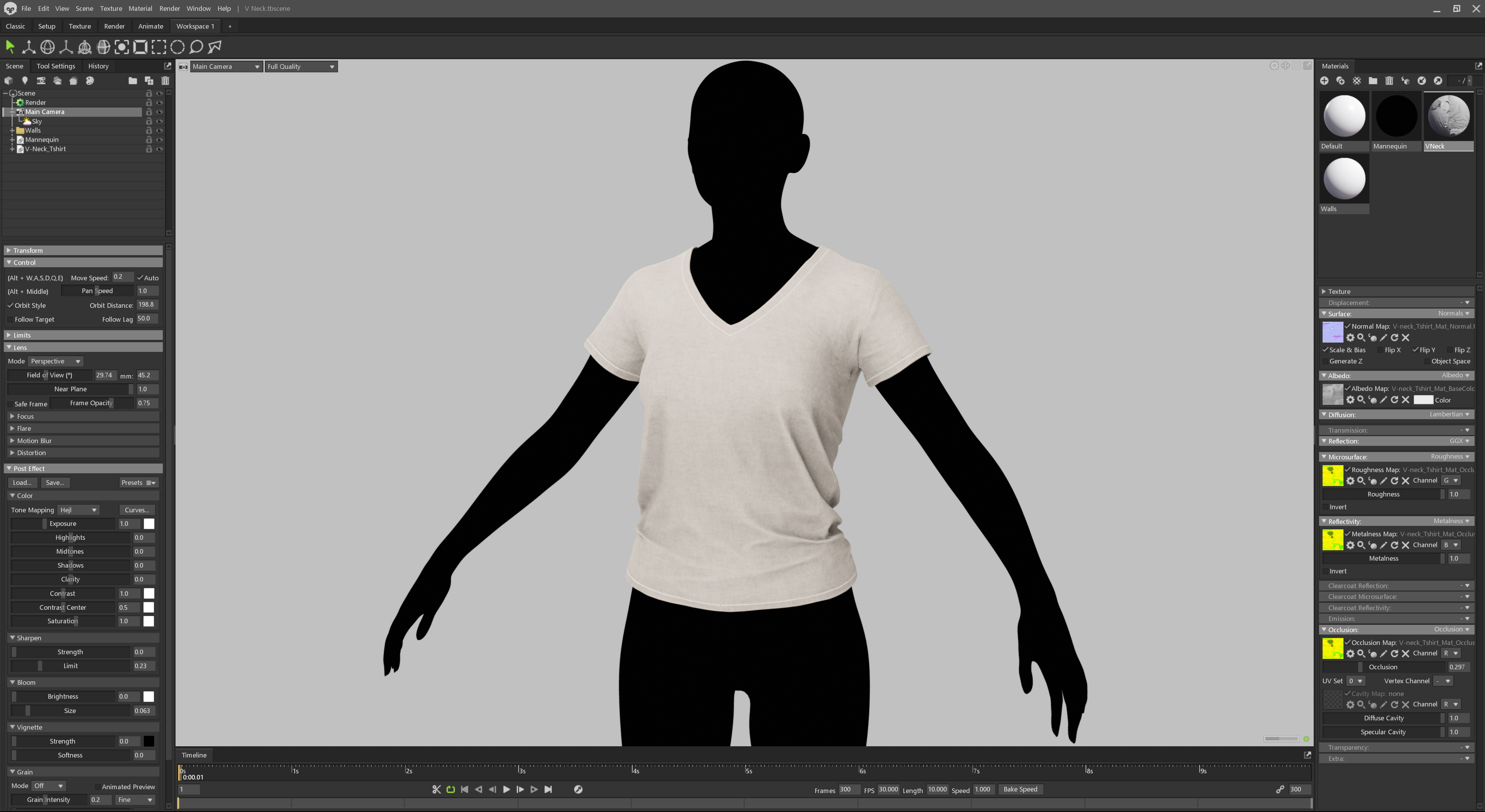Add a new camera from scene toolbar

41,81
